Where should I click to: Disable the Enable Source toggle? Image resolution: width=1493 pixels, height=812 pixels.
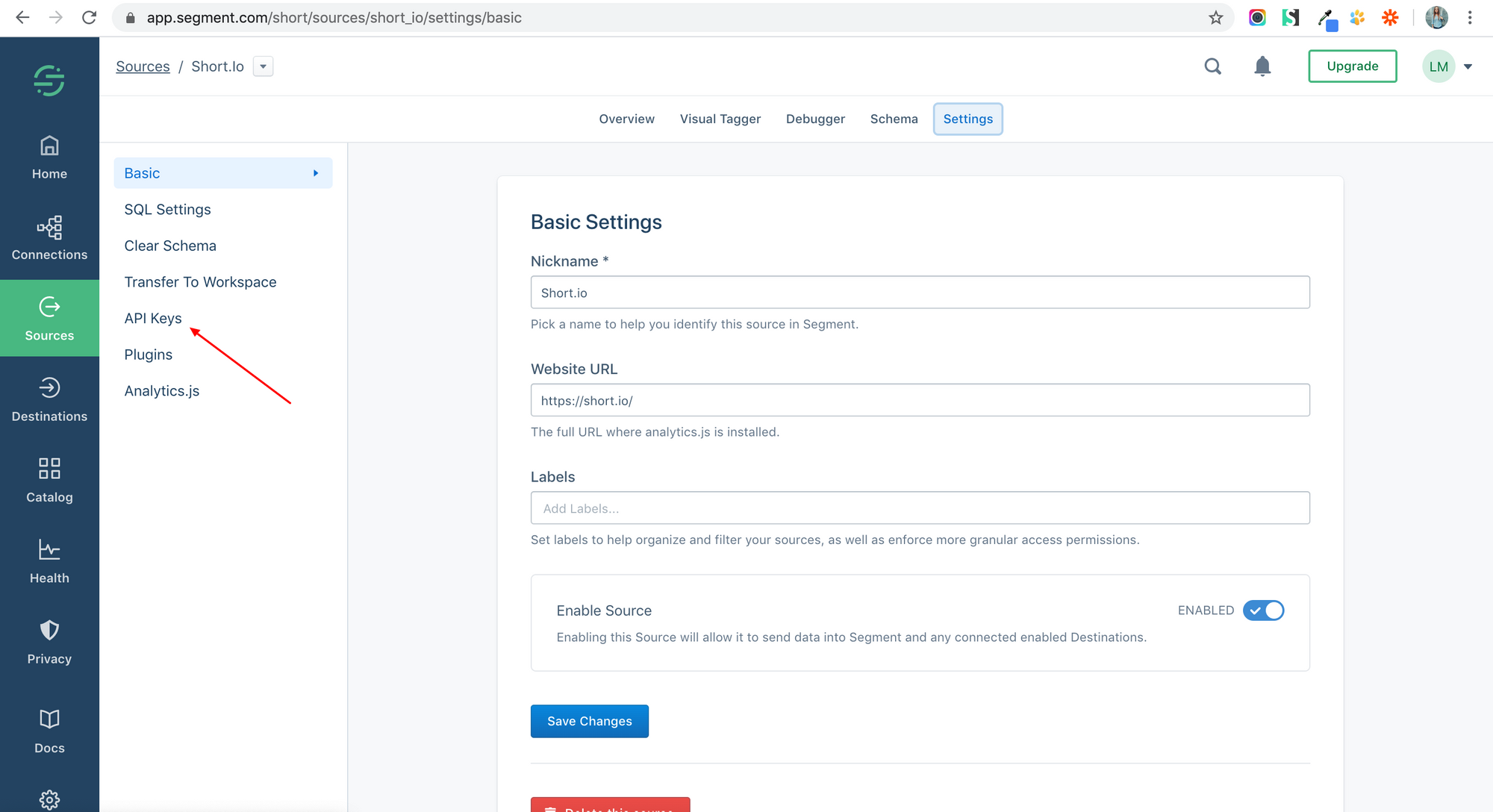pos(1263,610)
